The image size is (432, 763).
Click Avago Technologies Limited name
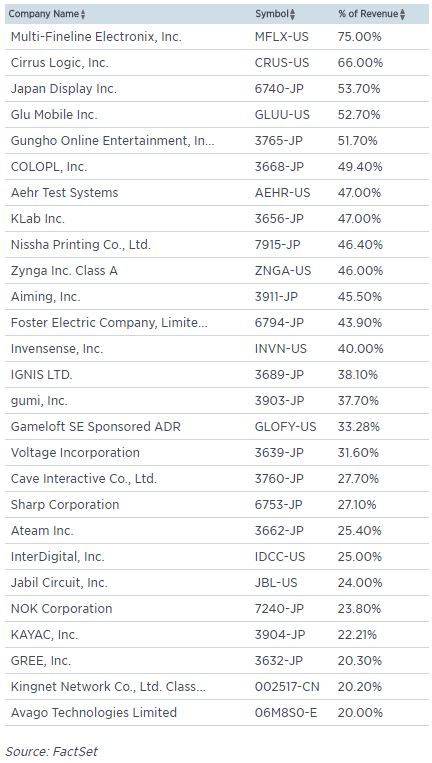pos(93,712)
